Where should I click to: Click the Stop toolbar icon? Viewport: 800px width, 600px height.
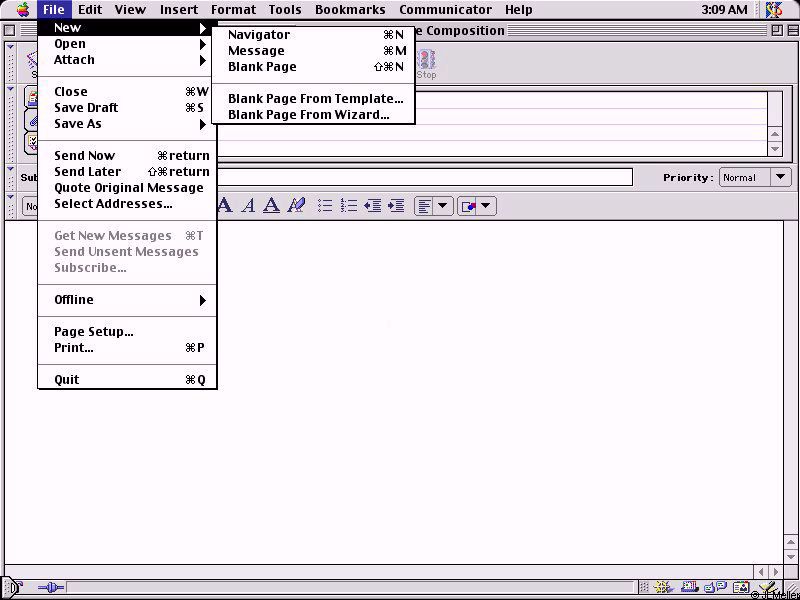426,65
